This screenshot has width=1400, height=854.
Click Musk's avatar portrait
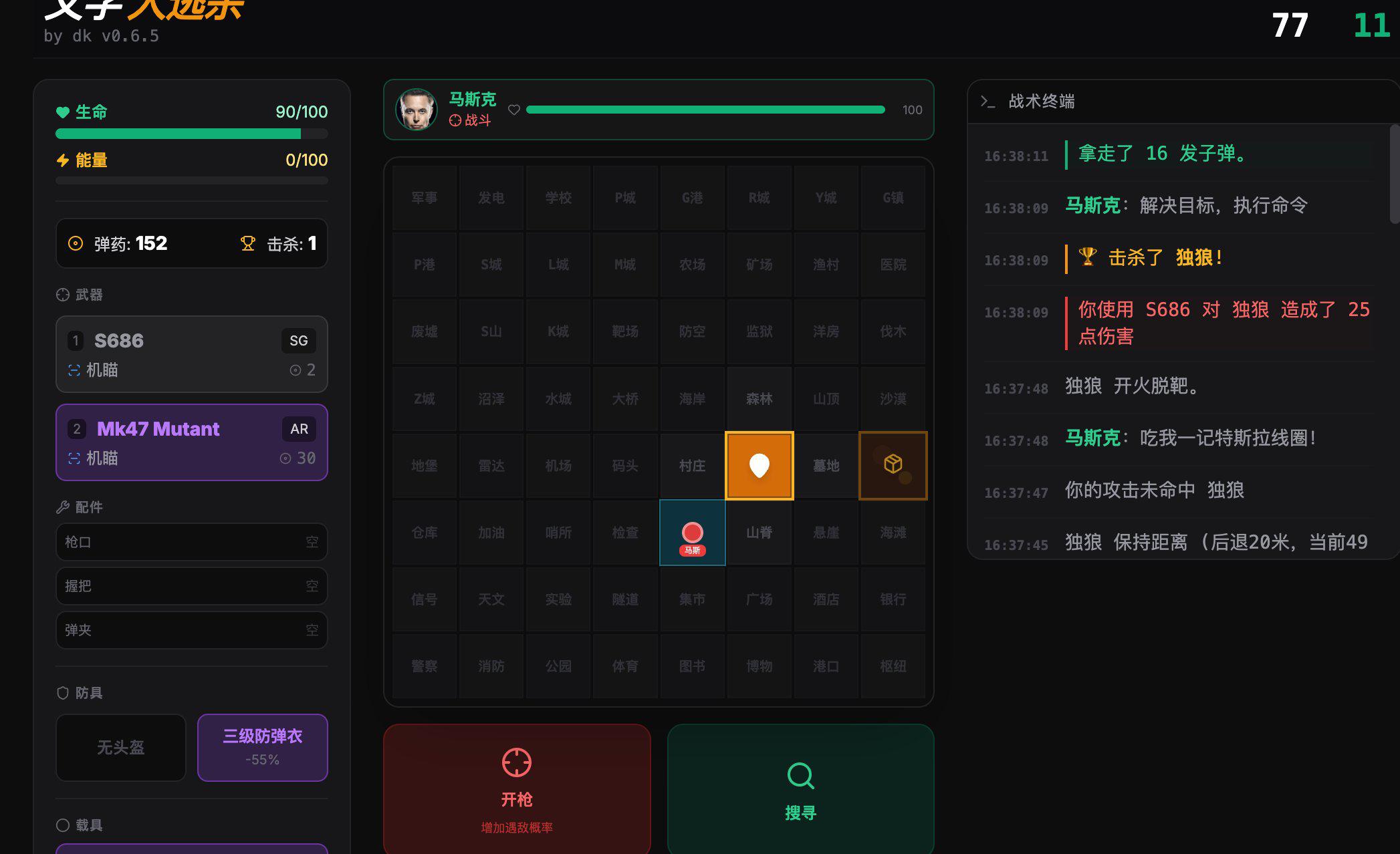click(416, 110)
